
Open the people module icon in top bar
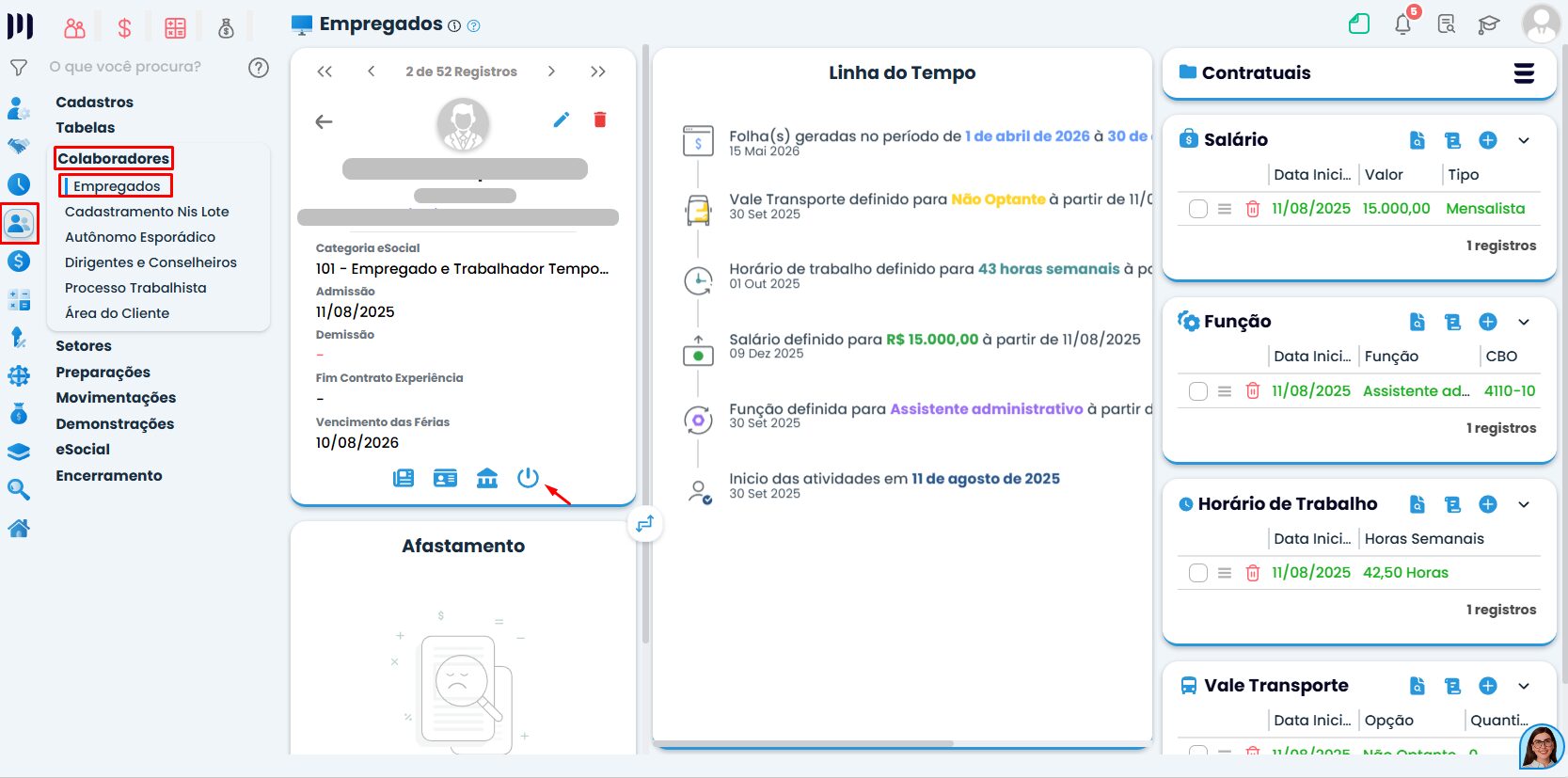coord(75,28)
